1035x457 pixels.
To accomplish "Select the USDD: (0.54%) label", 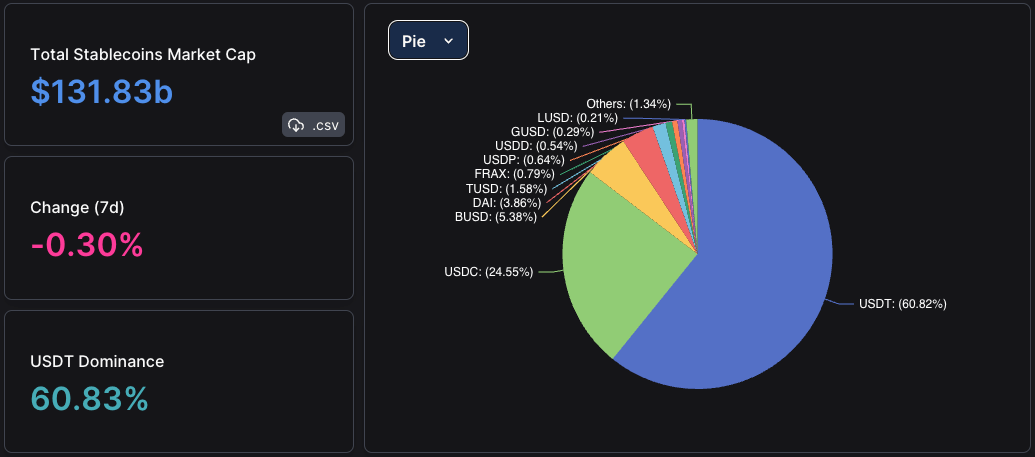I will pyautogui.click(x=536, y=146).
